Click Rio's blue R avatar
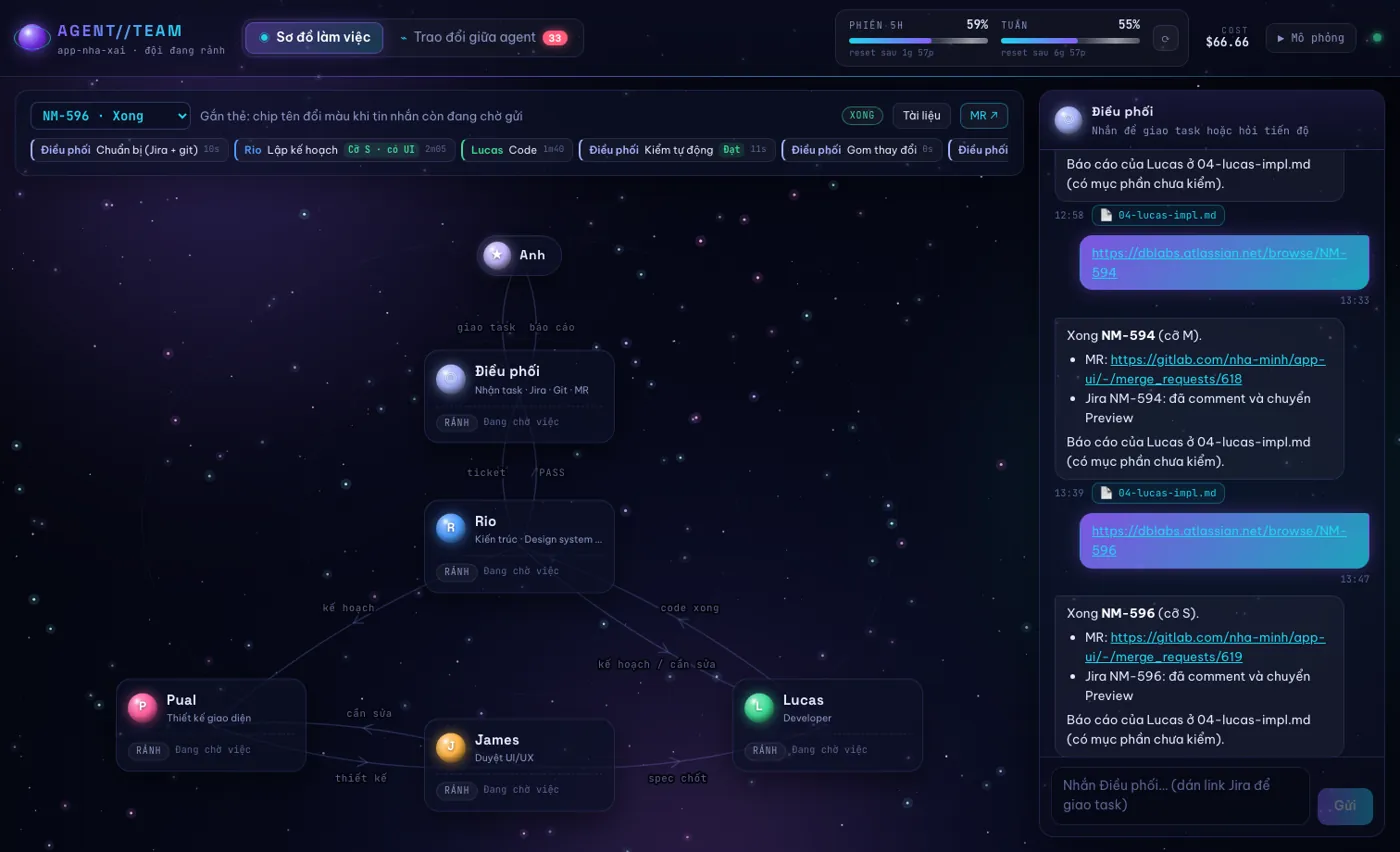The height and width of the screenshot is (852, 1400). tap(451, 528)
